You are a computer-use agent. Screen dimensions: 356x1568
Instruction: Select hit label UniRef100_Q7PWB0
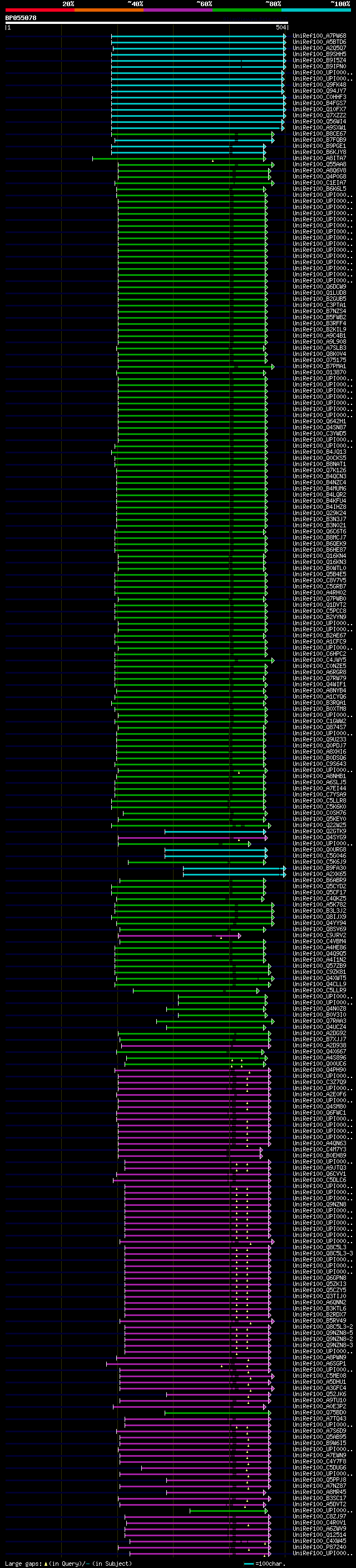coord(319,598)
